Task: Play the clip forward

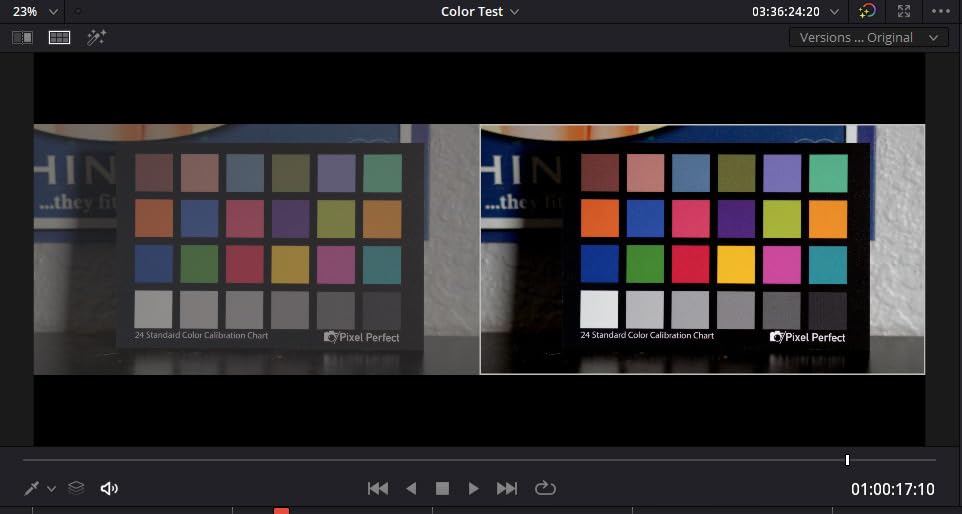Action: coord(474,488)
